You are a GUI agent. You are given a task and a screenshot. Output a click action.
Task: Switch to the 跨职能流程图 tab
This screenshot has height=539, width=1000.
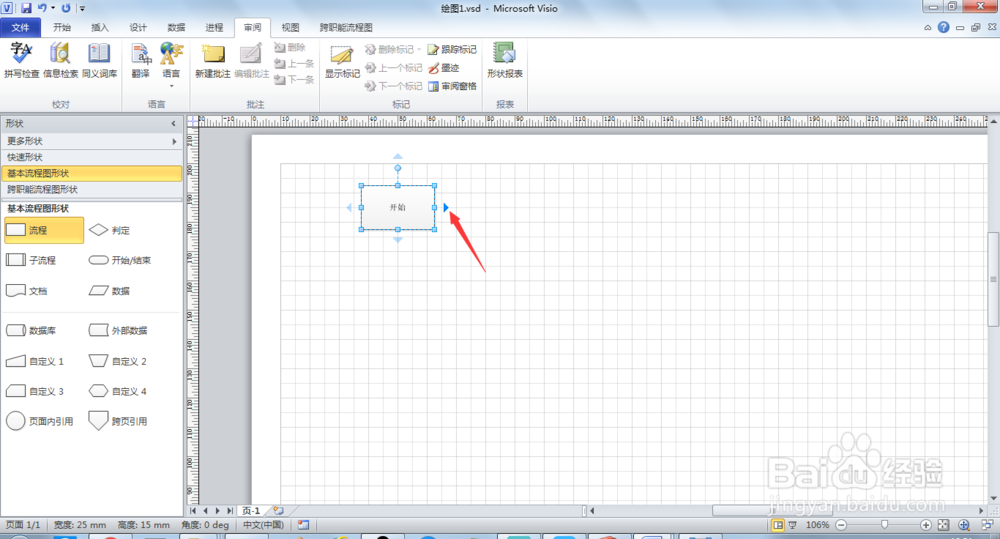click(346, 27)
